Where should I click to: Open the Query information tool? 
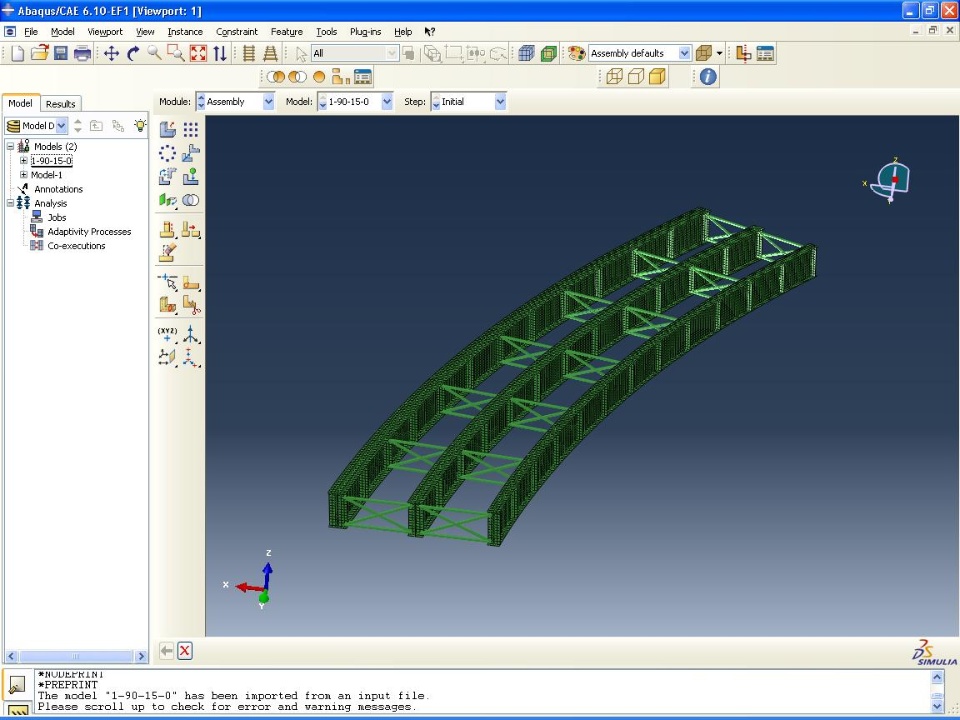[708, 77]
